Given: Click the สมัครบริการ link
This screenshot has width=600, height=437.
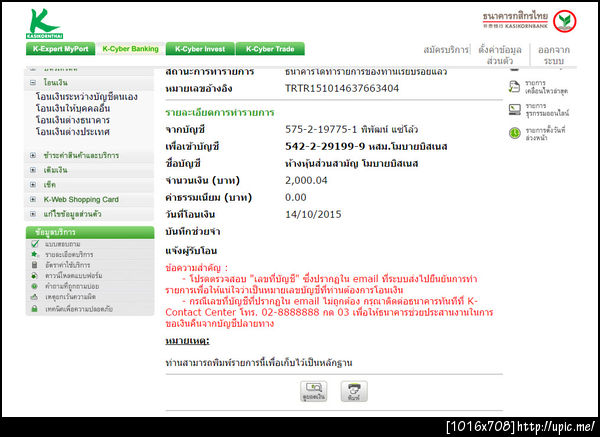Looking at the screenshot, I should coord(446,50).
